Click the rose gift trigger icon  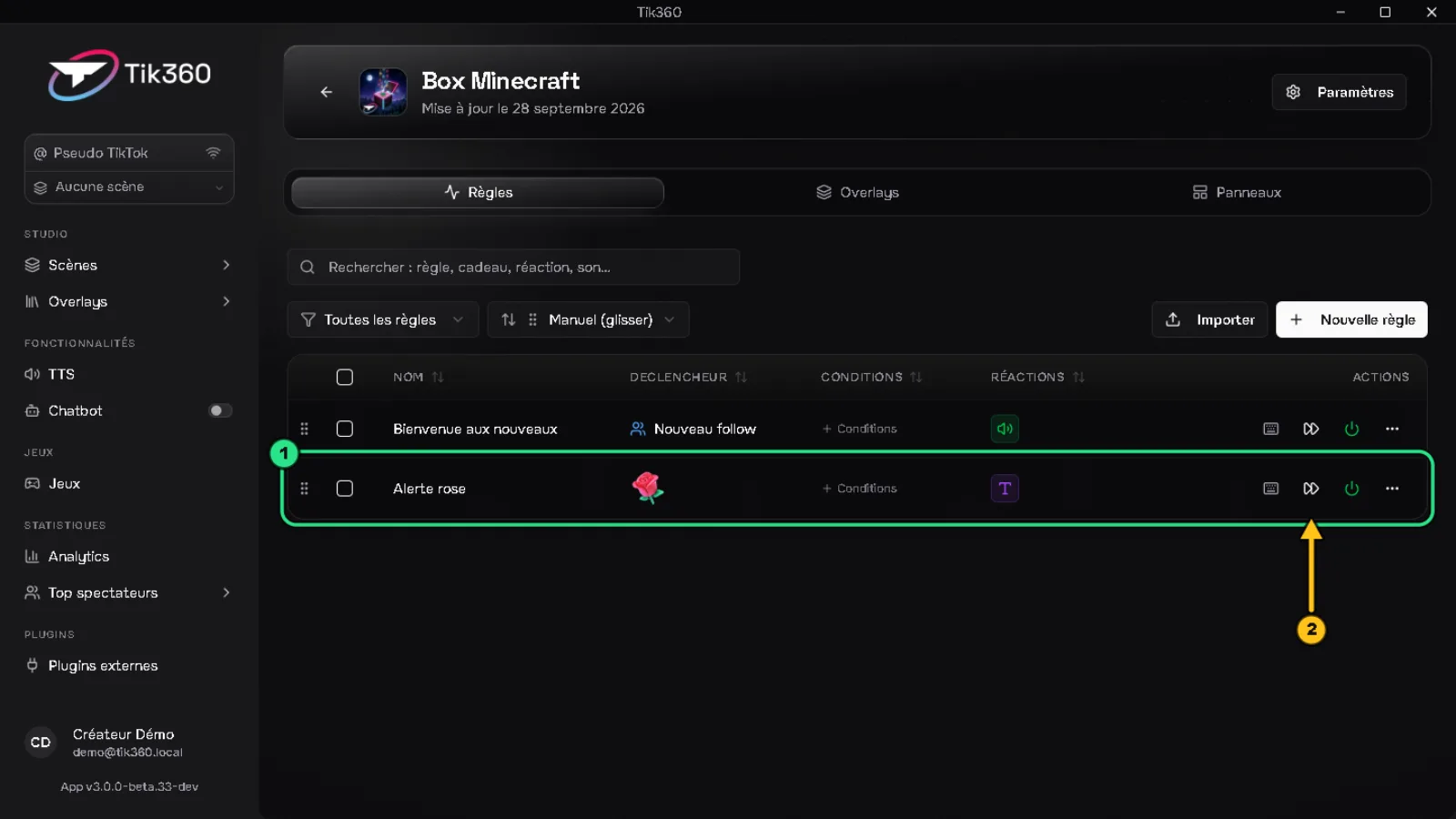pyautogui.click(x=647, y=488)
